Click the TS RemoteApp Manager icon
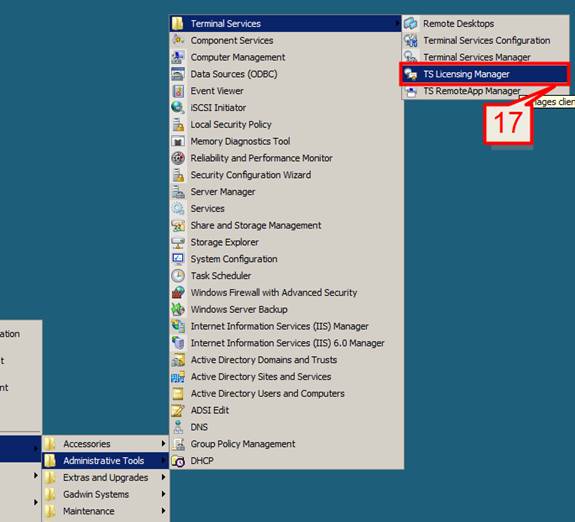Viewport: 575px width, 522px height. pyautogui.click(x=411, y=91)
